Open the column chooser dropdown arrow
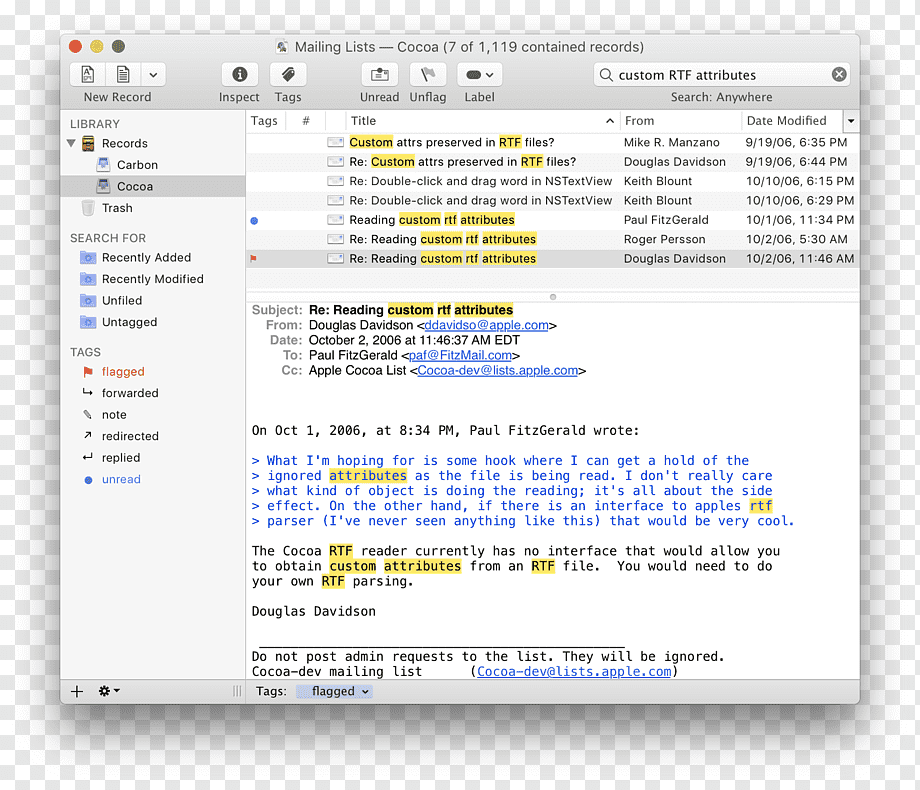 [851, 121]
